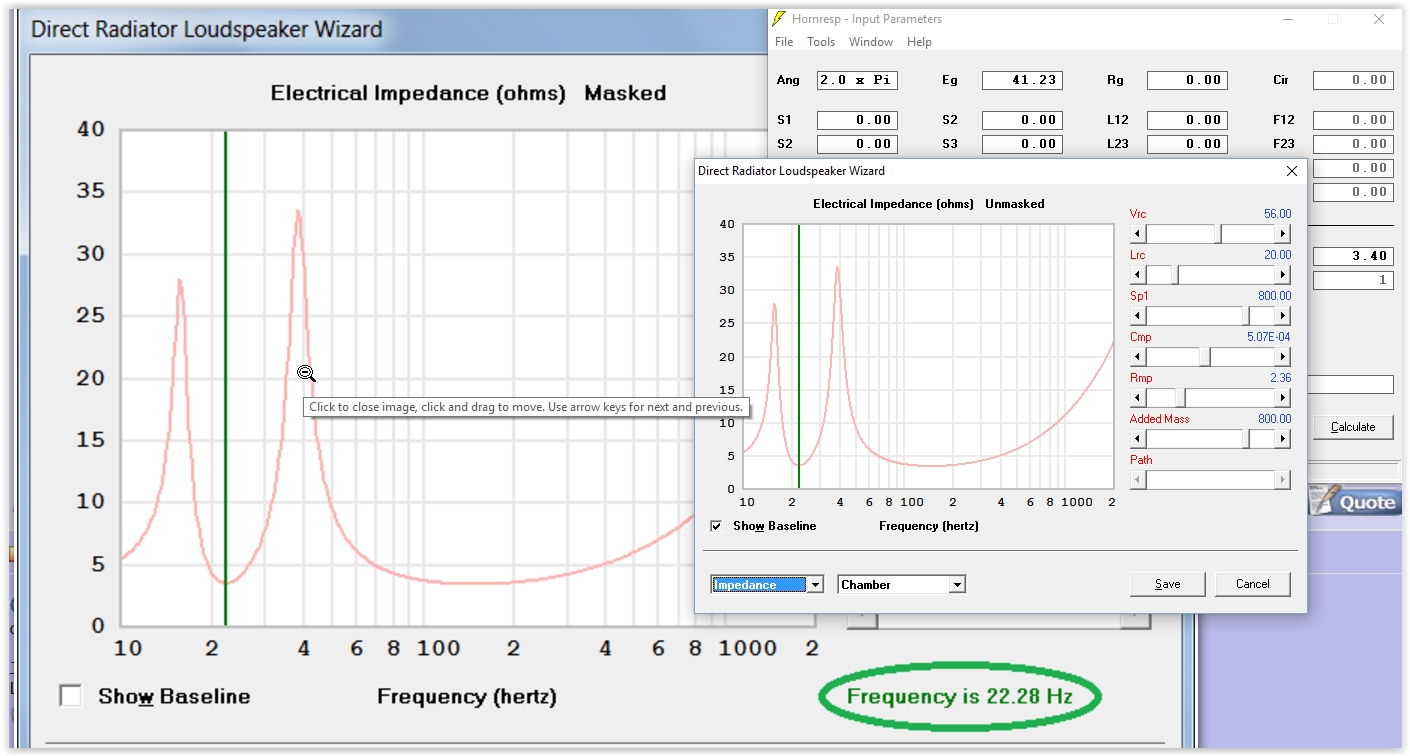Click the Lrc value 20.00
1410x756 pixels.
(1277, 255)
